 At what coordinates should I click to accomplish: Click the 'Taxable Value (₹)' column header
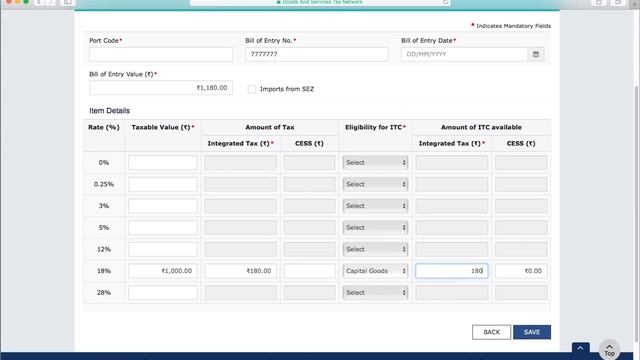pyautogui.click(x=162, y=127)
